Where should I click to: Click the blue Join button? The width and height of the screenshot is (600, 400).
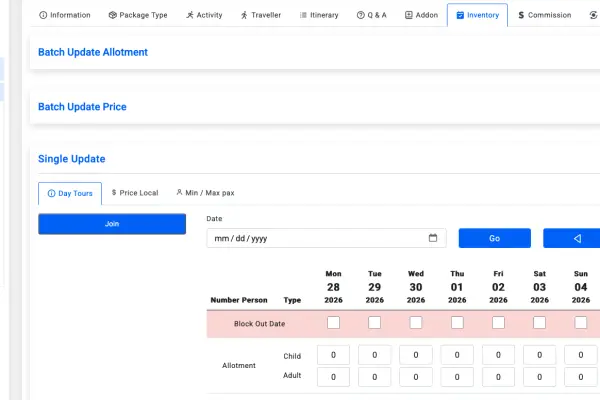pyautogui.click(x=112, y=224)
